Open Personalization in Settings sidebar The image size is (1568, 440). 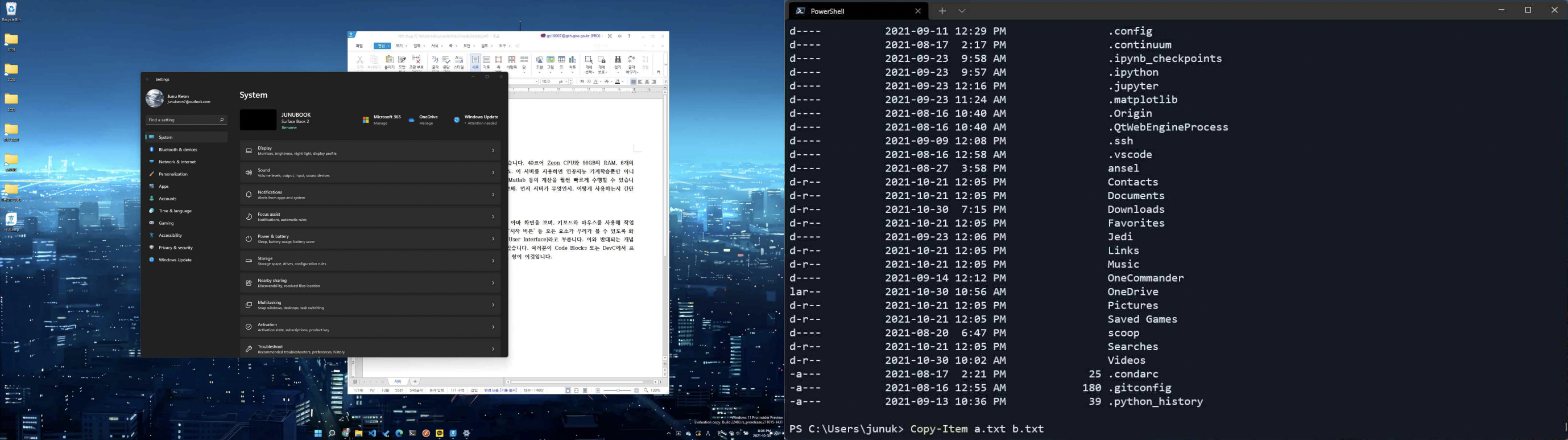coord(187,174)
